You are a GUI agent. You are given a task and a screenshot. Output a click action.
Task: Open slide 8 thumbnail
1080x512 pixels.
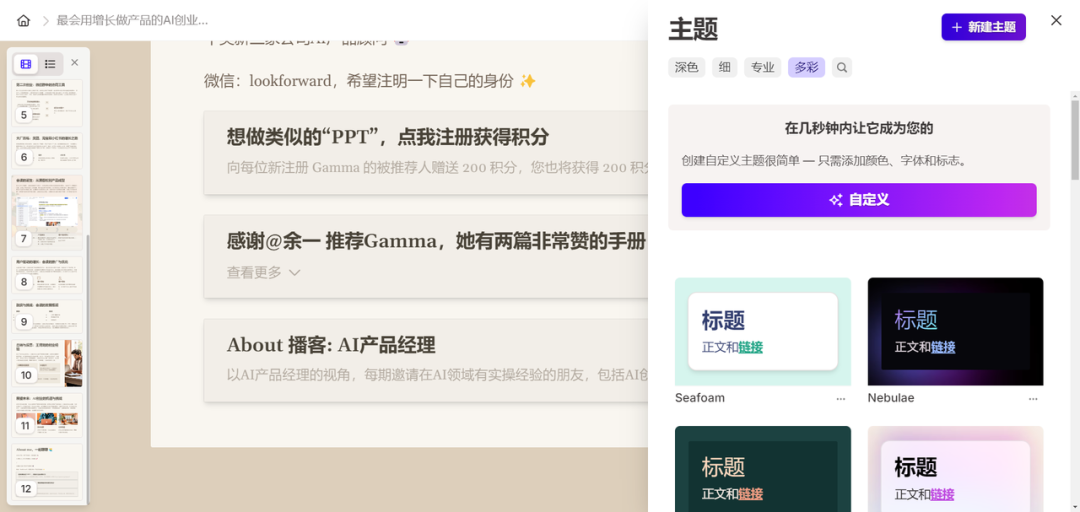tap(48, 274)
